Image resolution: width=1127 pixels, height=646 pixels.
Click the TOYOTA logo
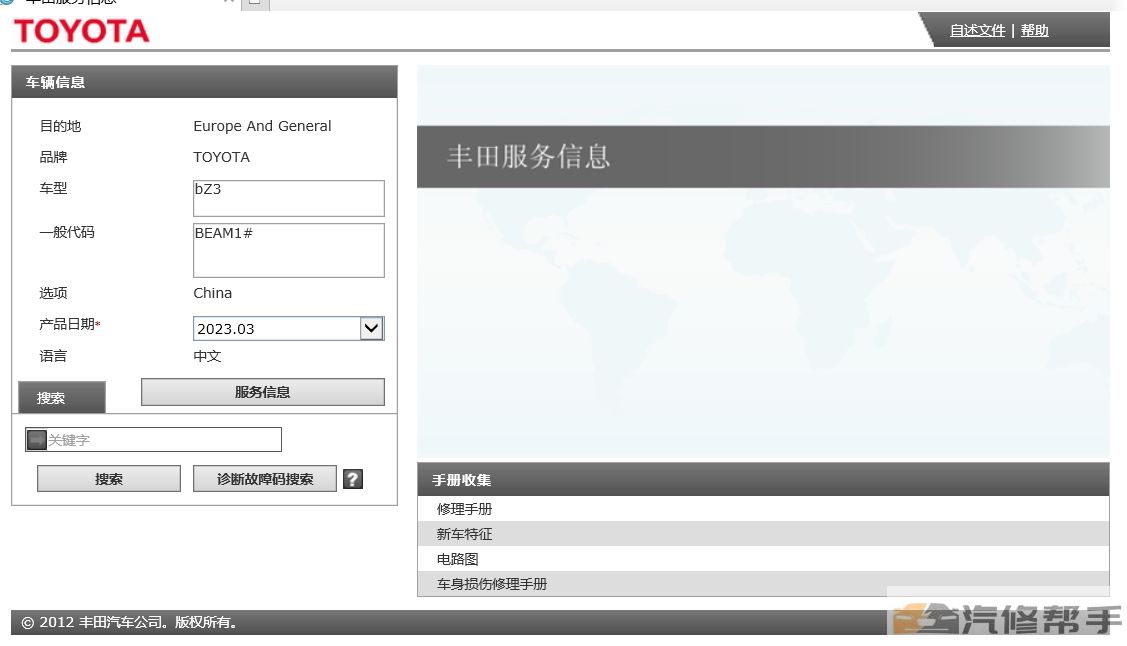pyautogui.click(x=81, y=31)
